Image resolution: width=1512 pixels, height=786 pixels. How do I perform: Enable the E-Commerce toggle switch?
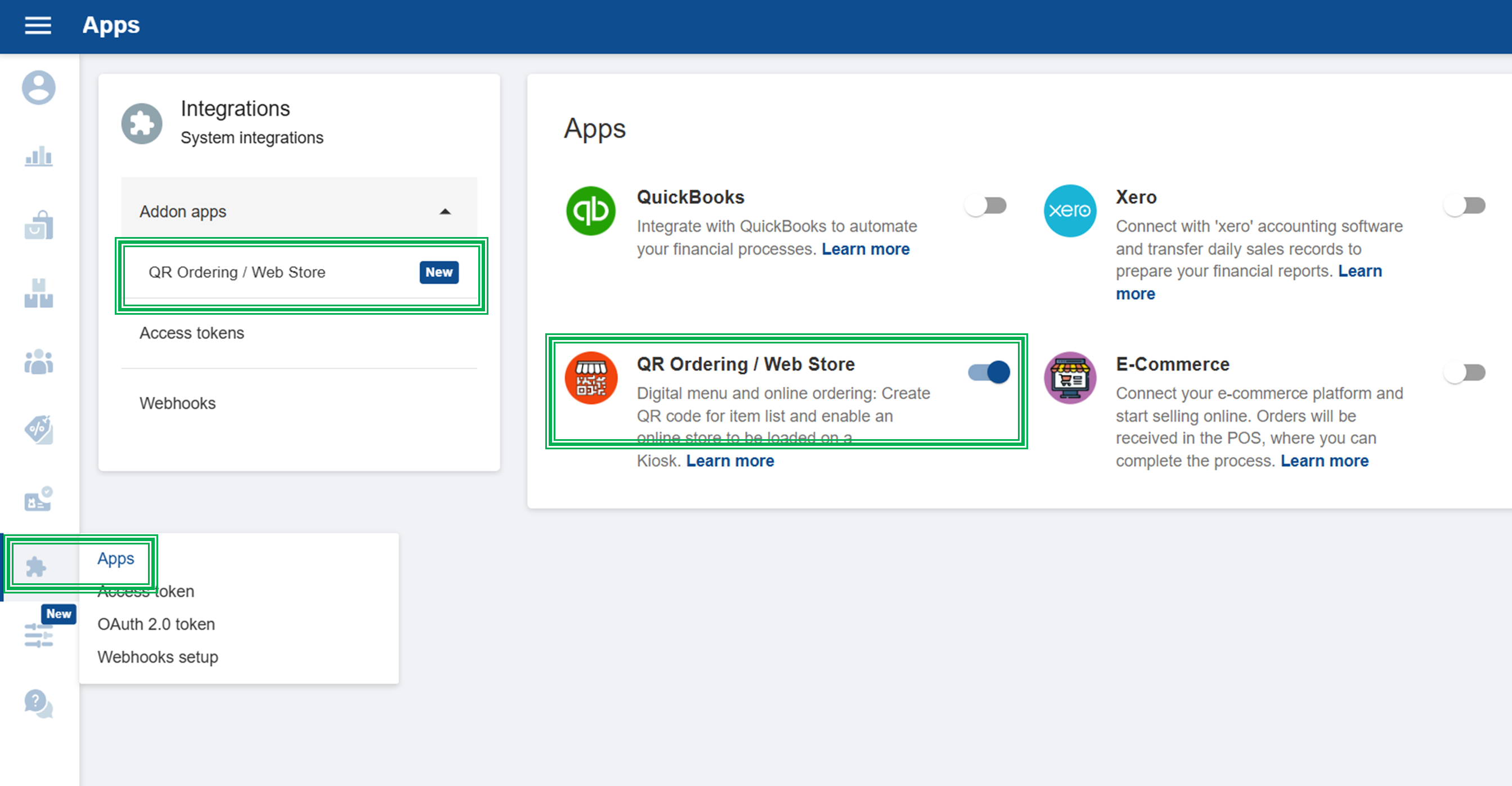(x=1465, y=372)
